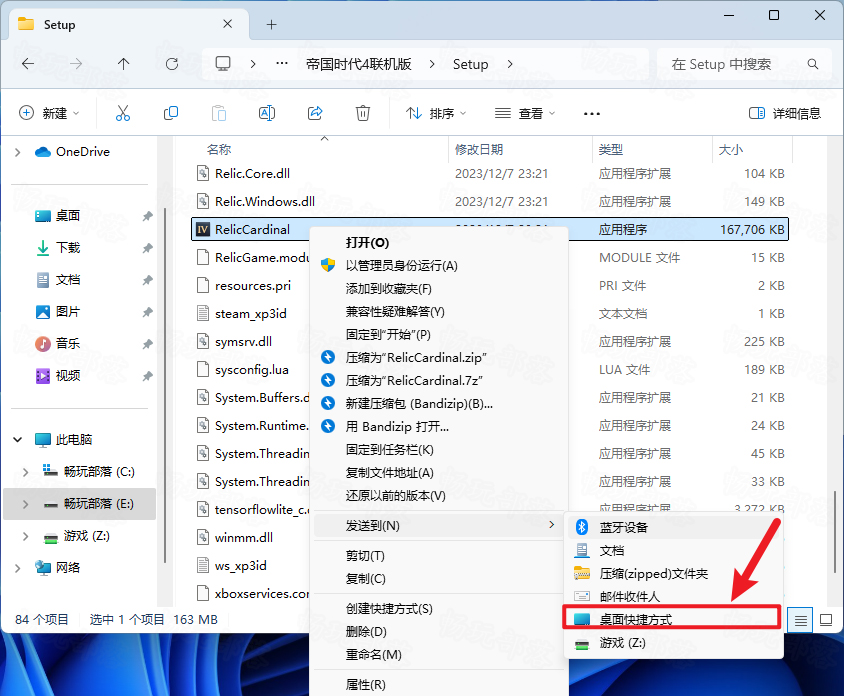Screen dimensions: 844x696
Task: Expand the OneDrive tree node
Action: point(17,152)
